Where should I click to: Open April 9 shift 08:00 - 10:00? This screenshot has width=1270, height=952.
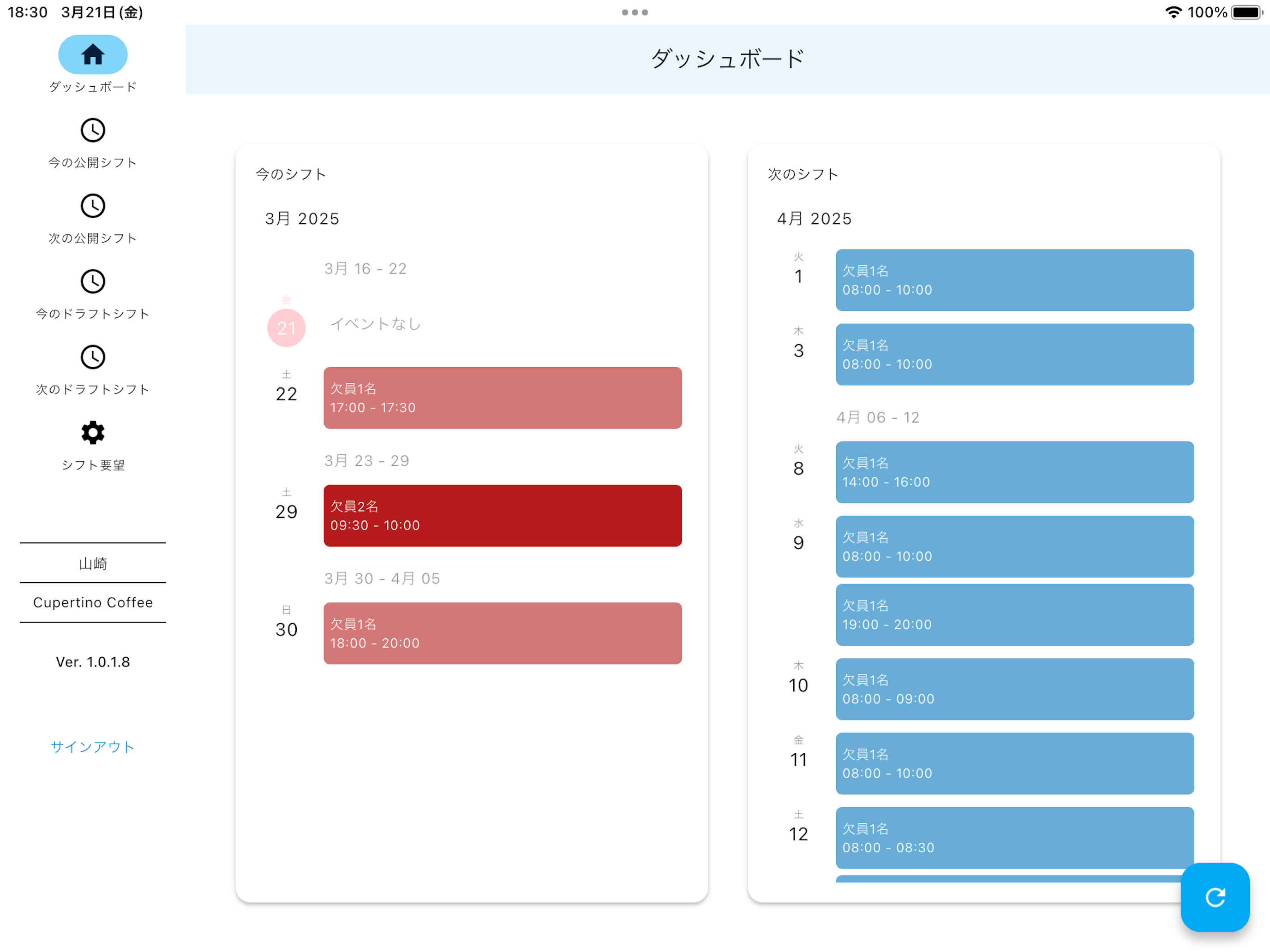point(1014,546)
